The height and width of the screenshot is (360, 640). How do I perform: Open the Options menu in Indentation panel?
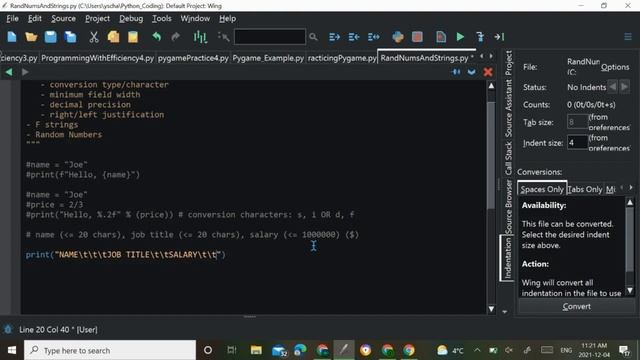(615, 67)
